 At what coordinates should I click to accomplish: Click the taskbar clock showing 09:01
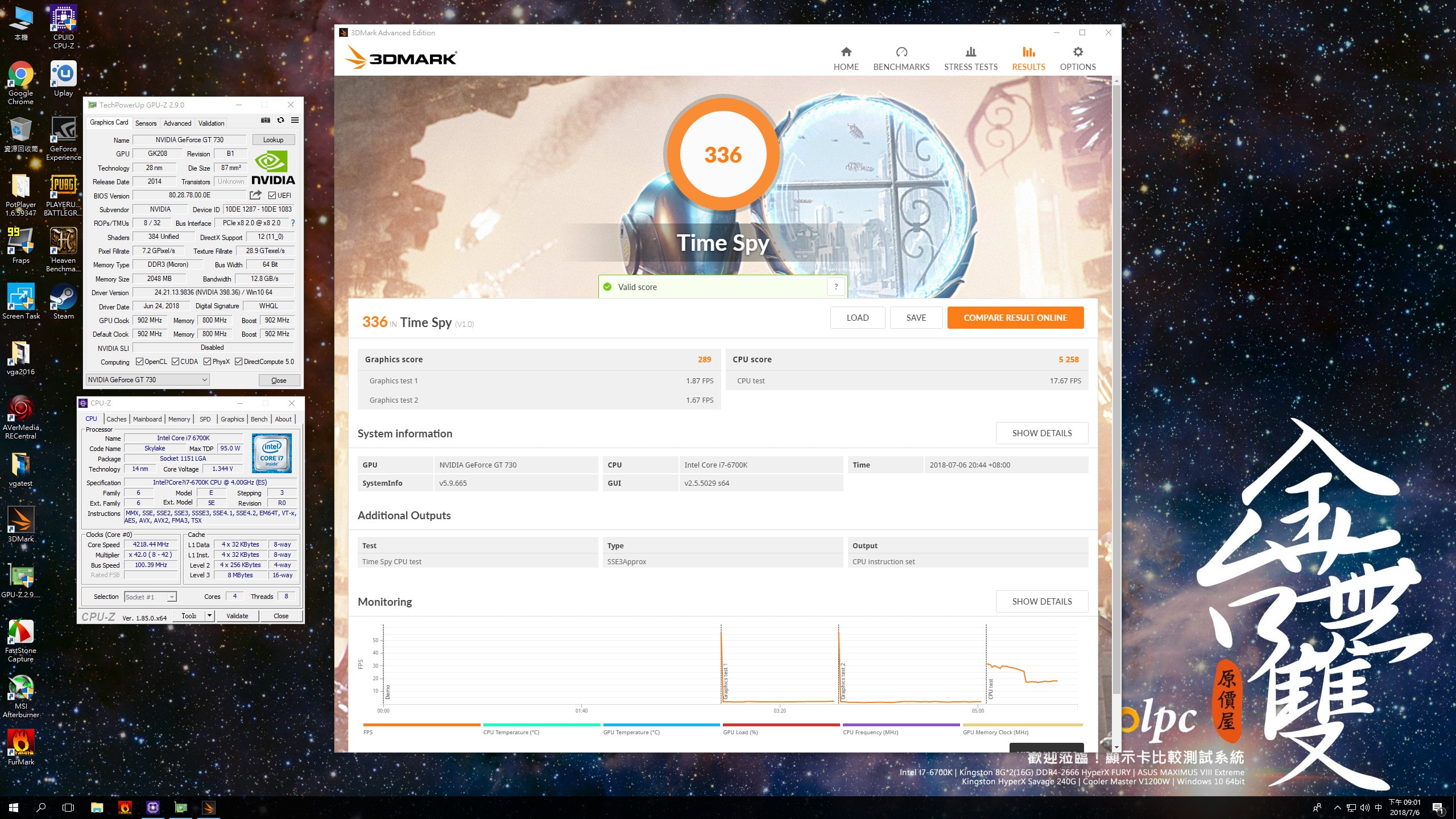coord(1404,808)
